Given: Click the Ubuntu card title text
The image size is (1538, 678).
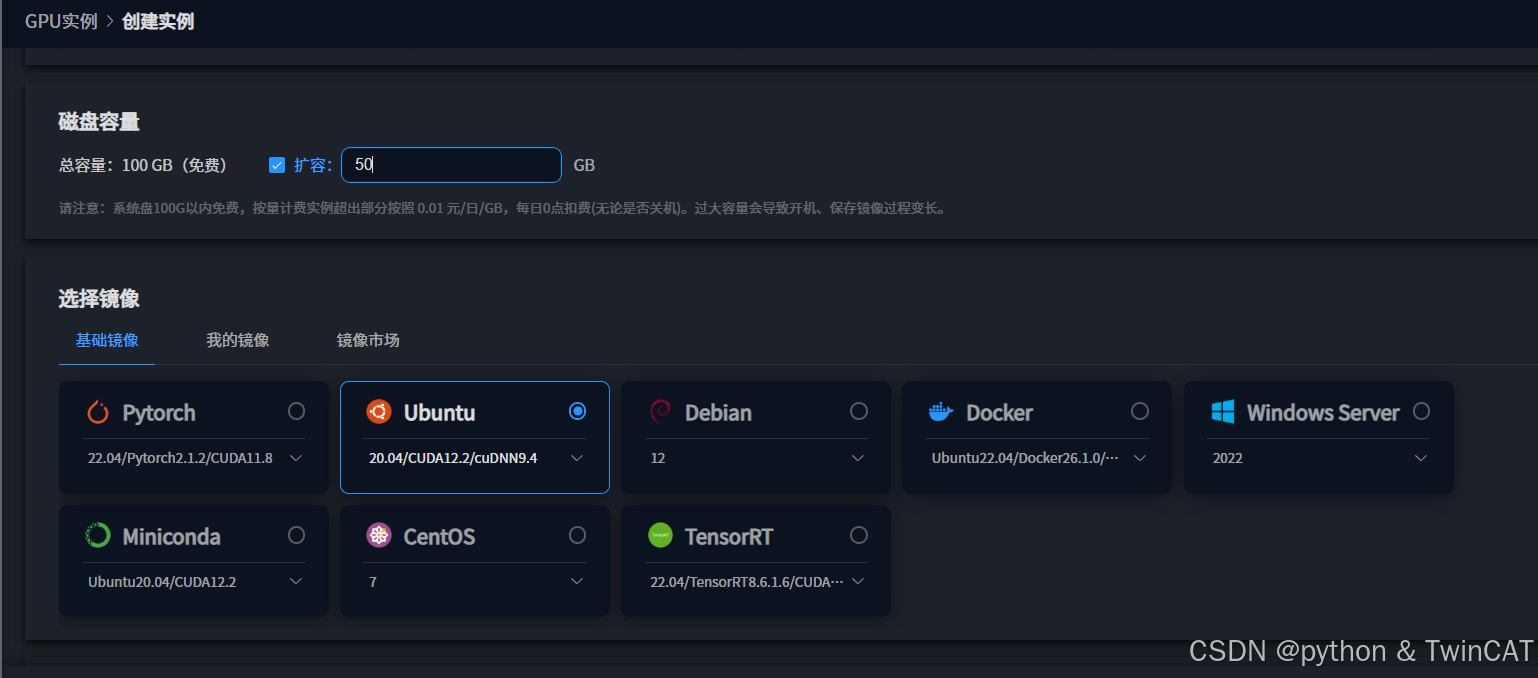Looking at the screenshot, I should [x=439, y=412].
